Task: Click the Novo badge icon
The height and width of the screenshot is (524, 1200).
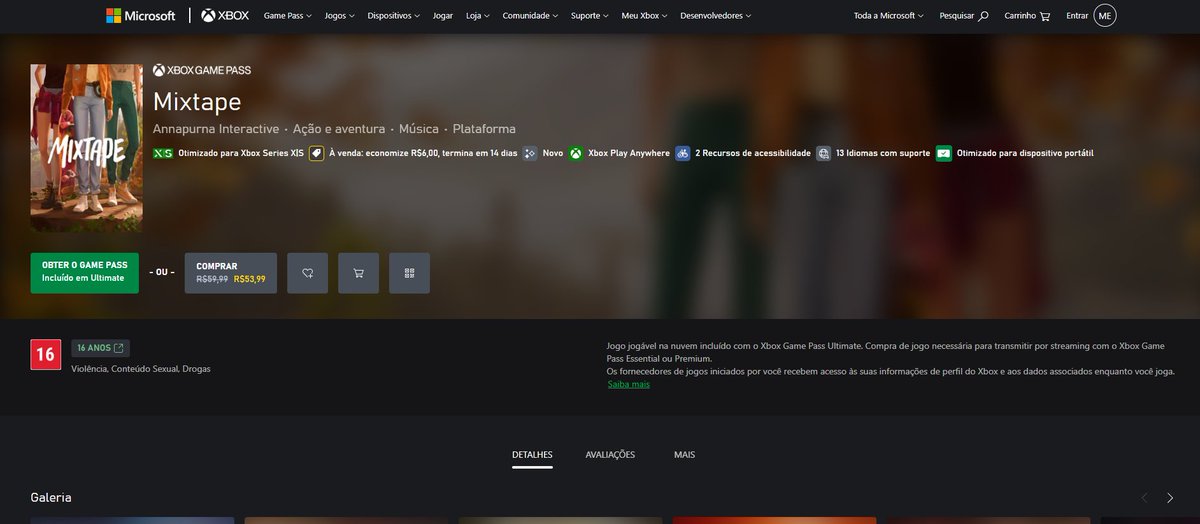Action: pos(530,153)
